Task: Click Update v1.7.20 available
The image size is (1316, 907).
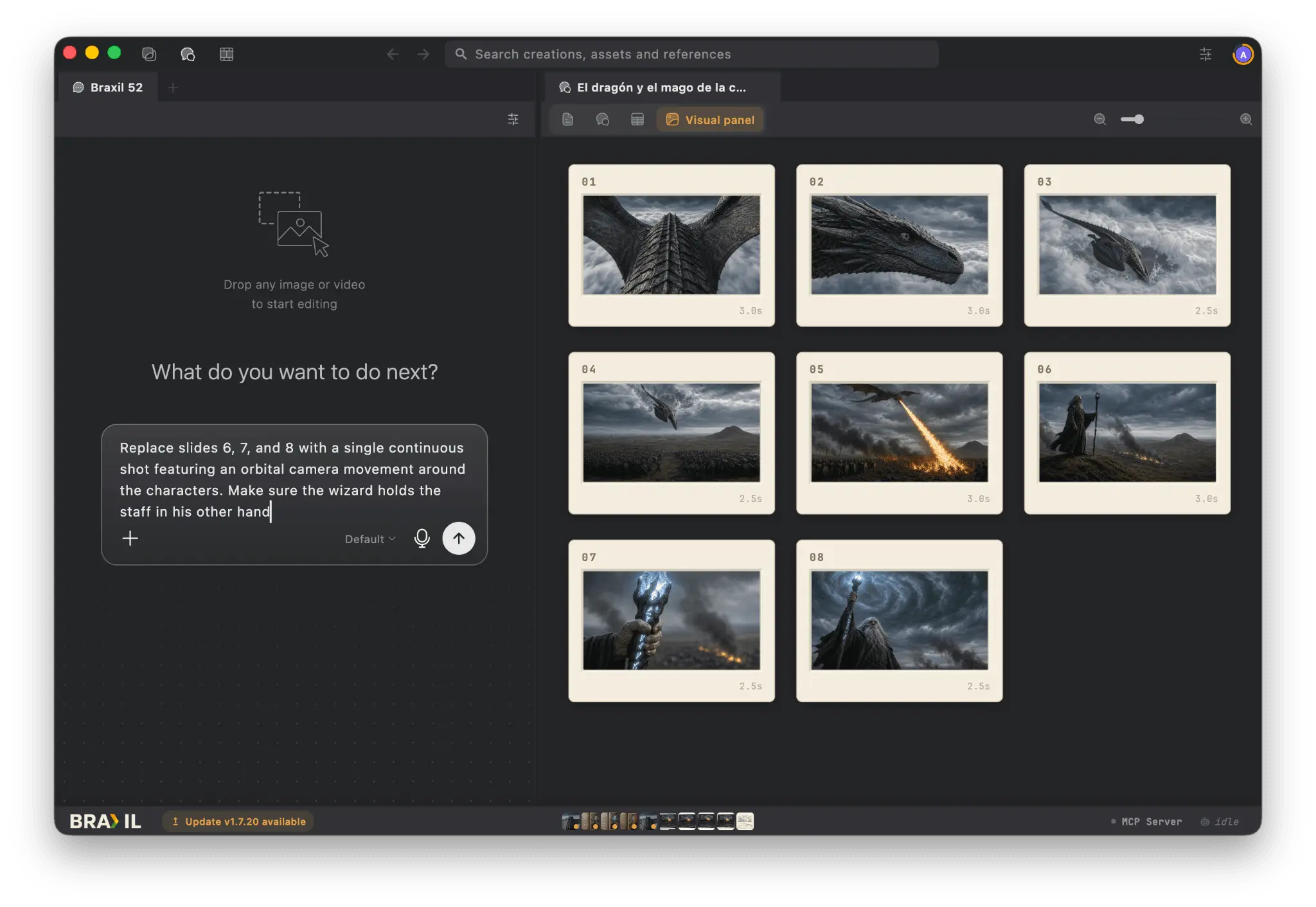Action: 238,822
